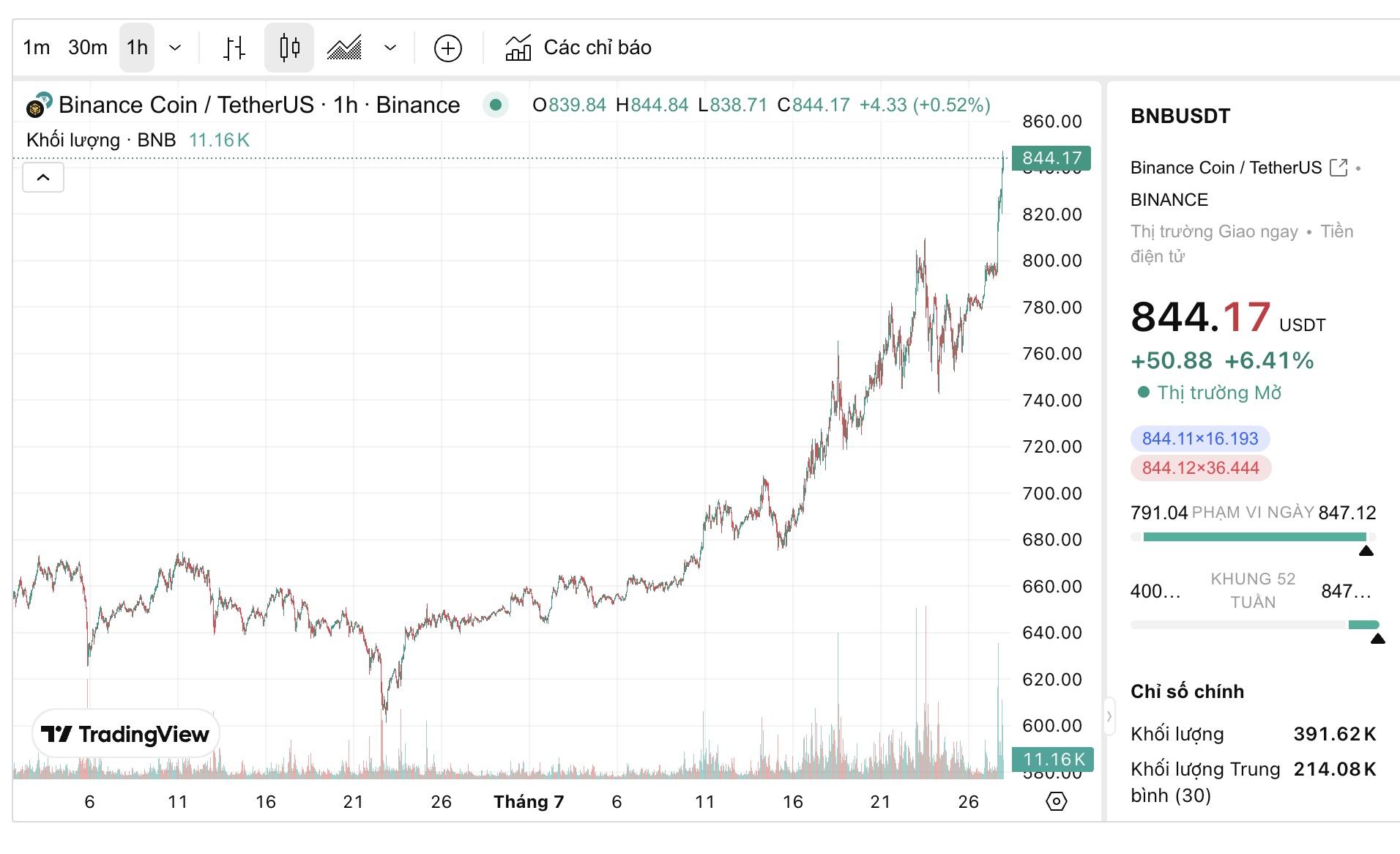Open Binance Coin / TetherUS external link icon
The image size is (1400, 854).
1338,168
